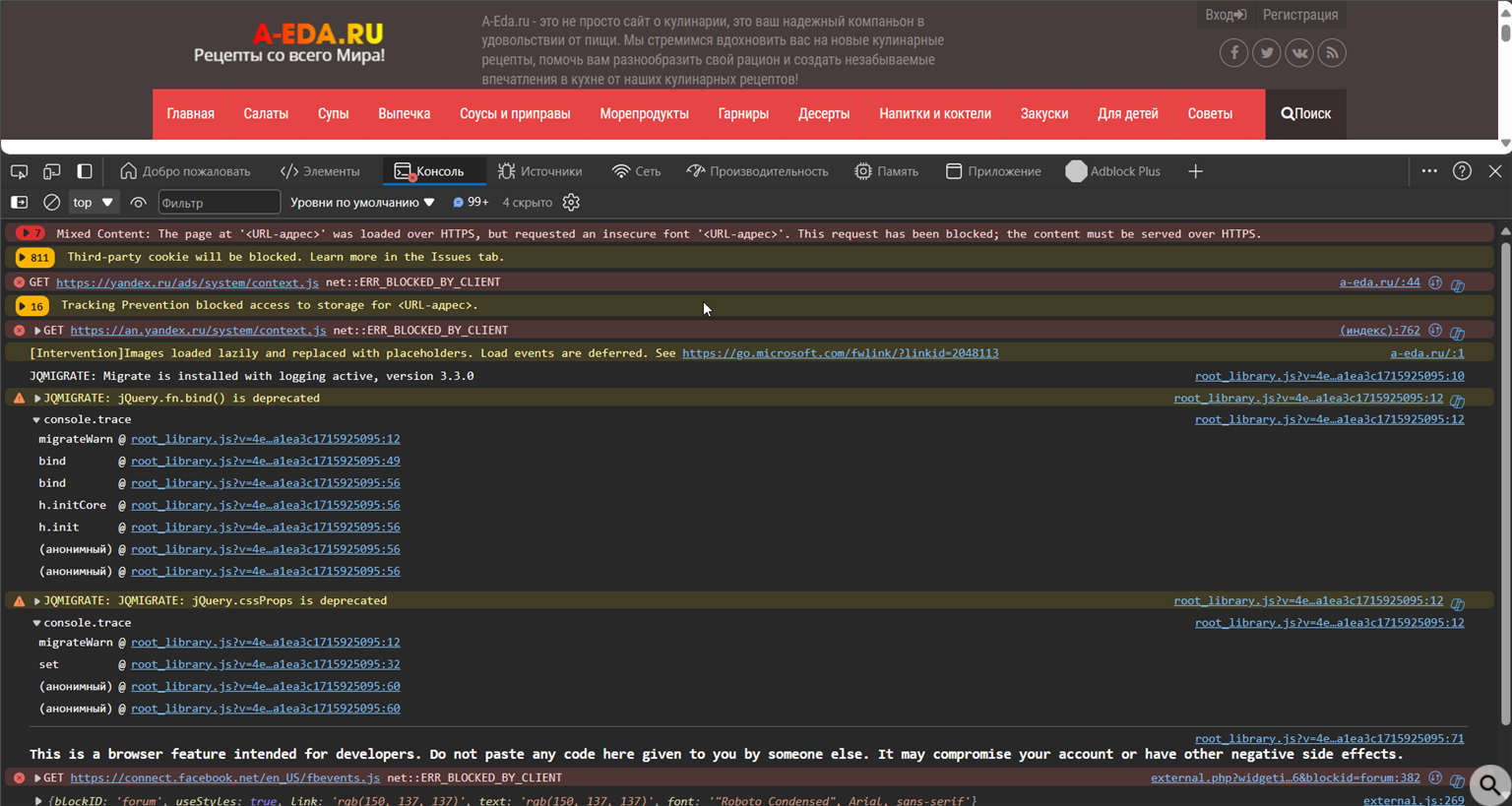Screen dimensions: 1512x806
Task: Open the (индекс):762 source link
Action: pos(1379,331)
